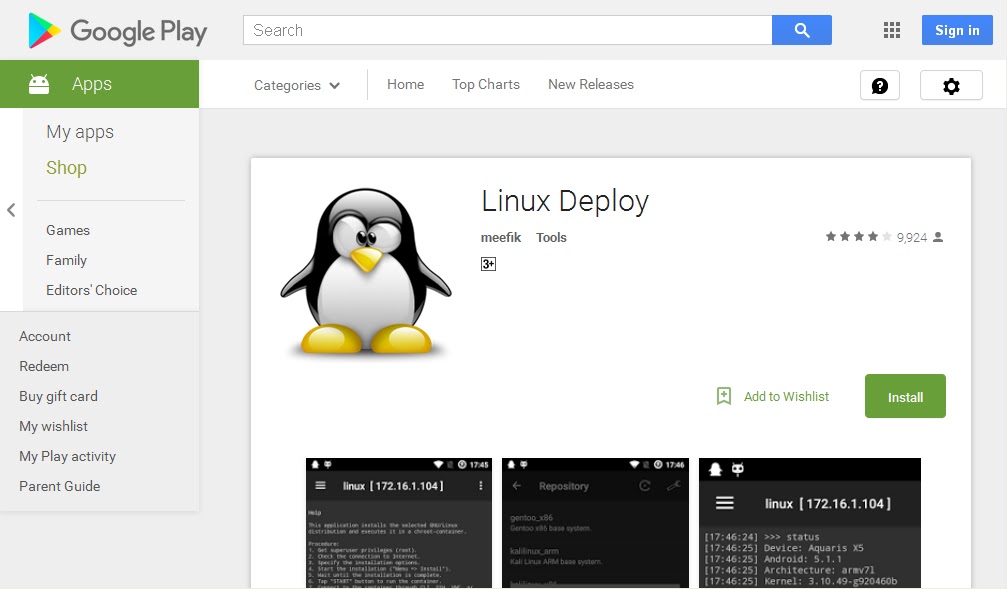Click the Linux Deploy app title
The image size is (1007, 589).
(x=565, y=201)
